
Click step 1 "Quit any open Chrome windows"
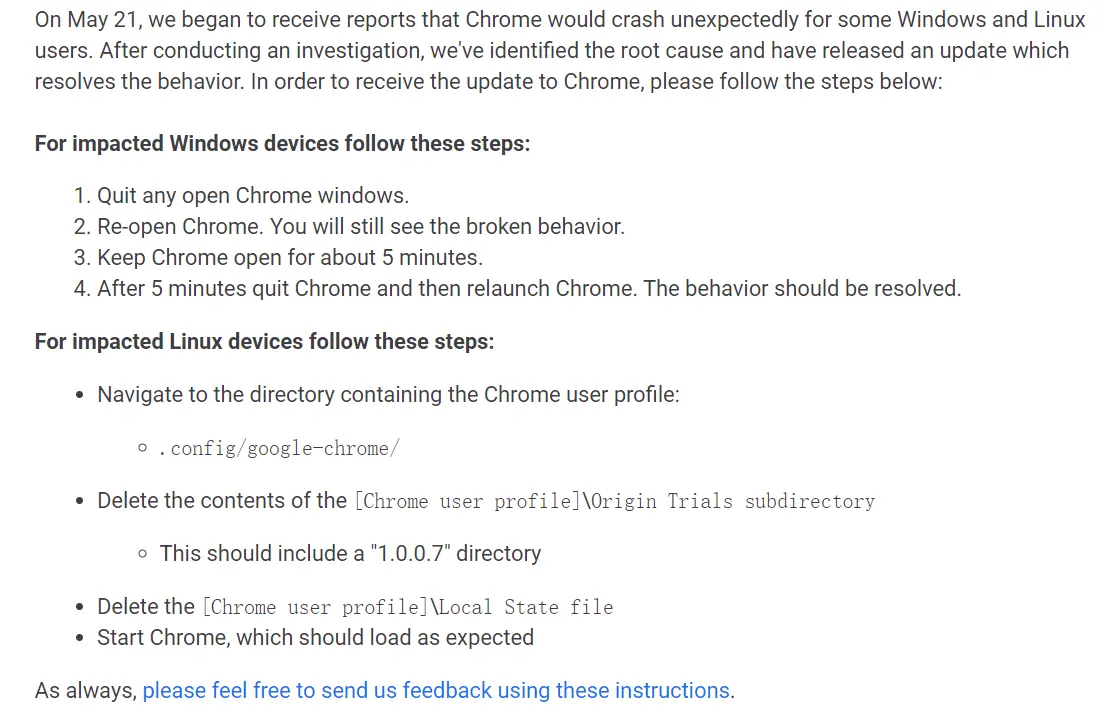tap(253, 196)
